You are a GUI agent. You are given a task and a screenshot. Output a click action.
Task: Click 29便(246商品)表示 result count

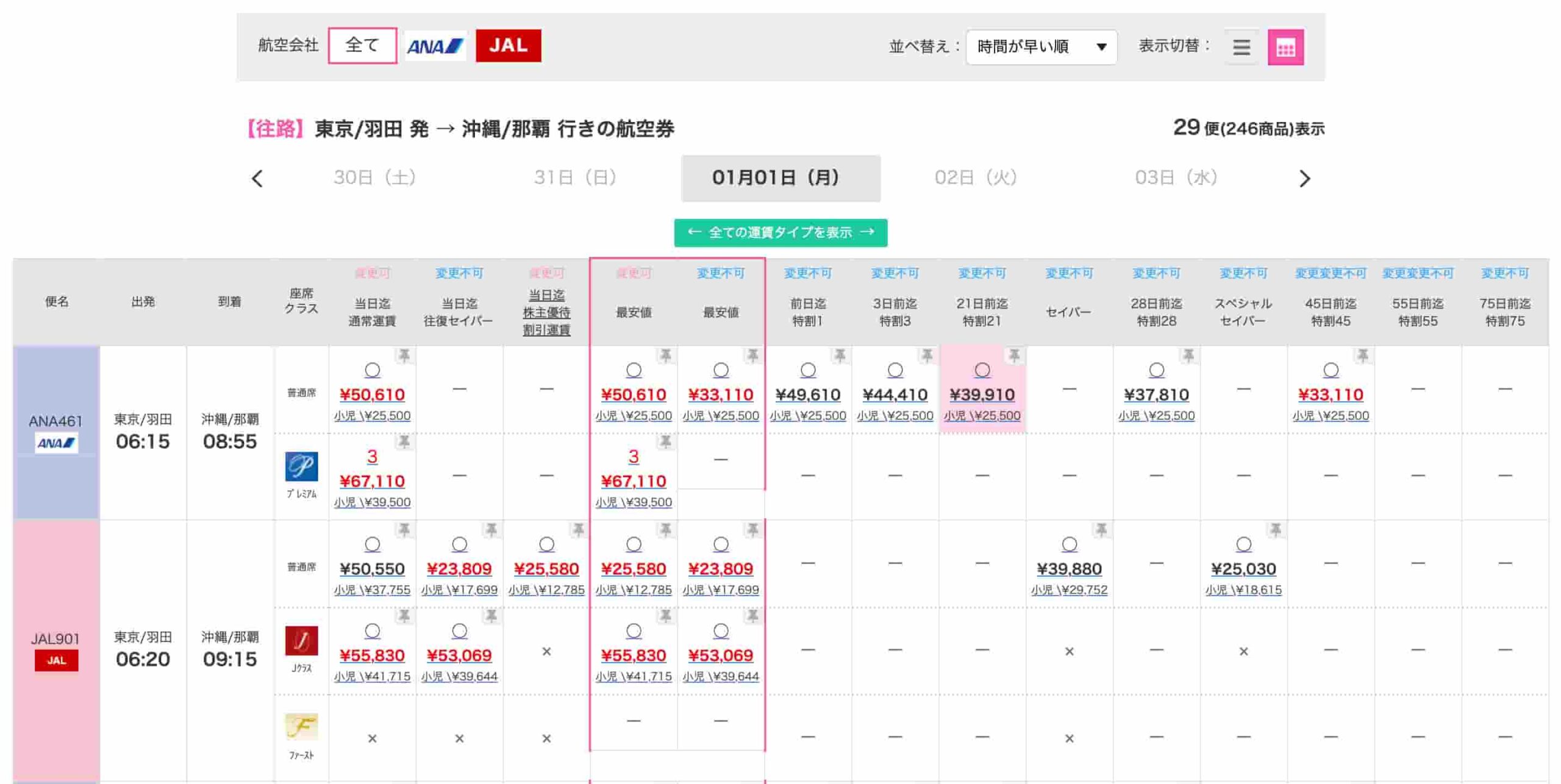(x=1248, y=128)
